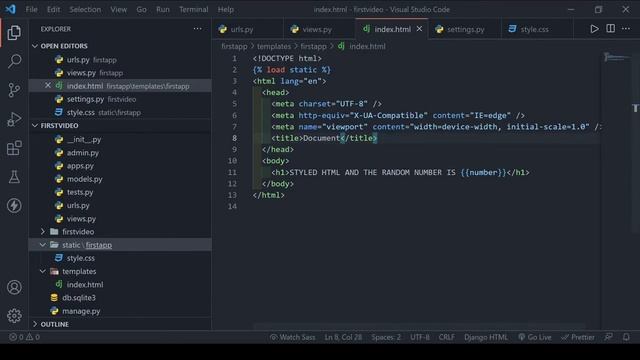
Task: Go to line via Ln 8, Col 28
Action: pos(343,337)
